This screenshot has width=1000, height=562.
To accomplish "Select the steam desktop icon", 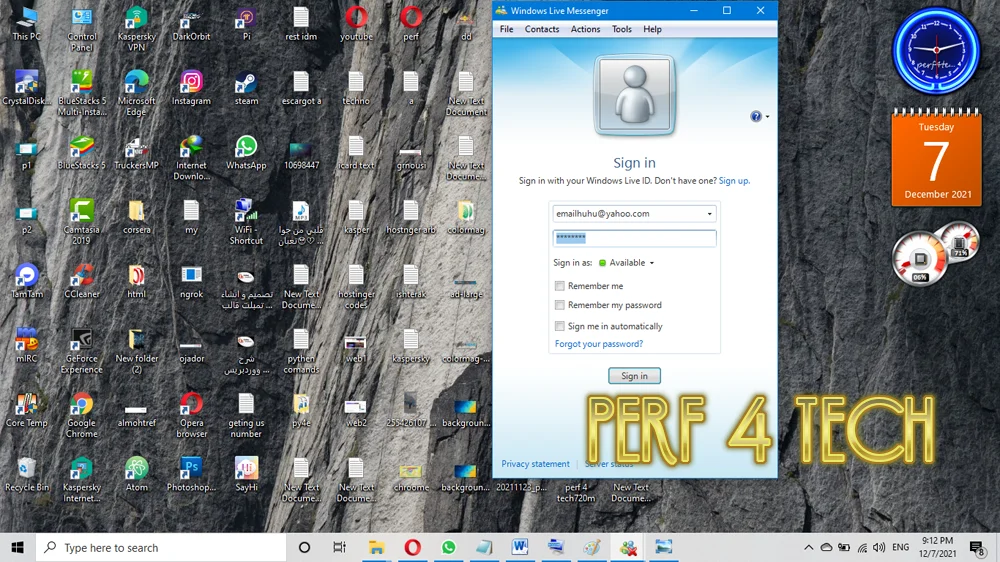I will coord(246,88).
